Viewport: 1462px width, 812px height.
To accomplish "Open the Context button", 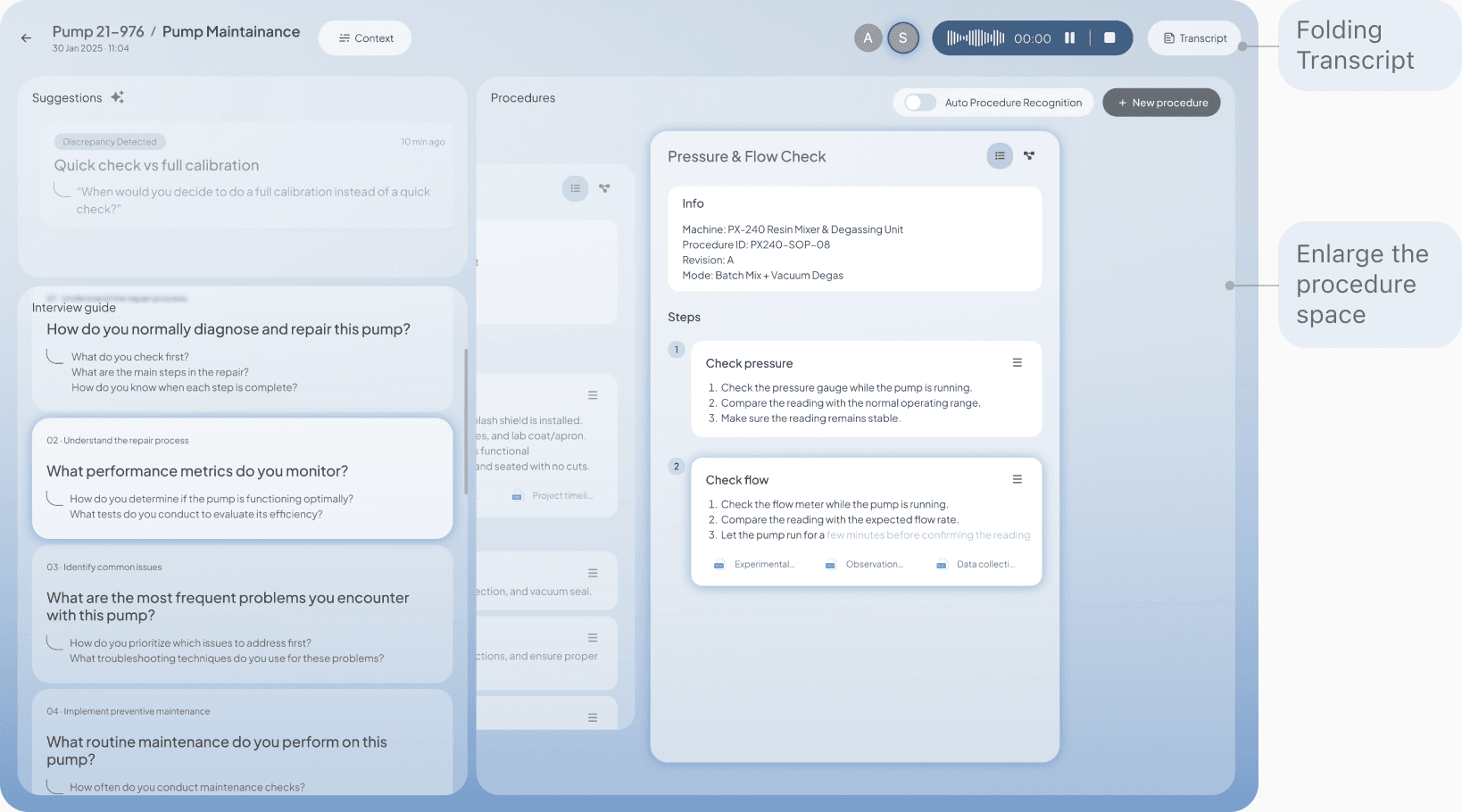I will click(365, 38).
